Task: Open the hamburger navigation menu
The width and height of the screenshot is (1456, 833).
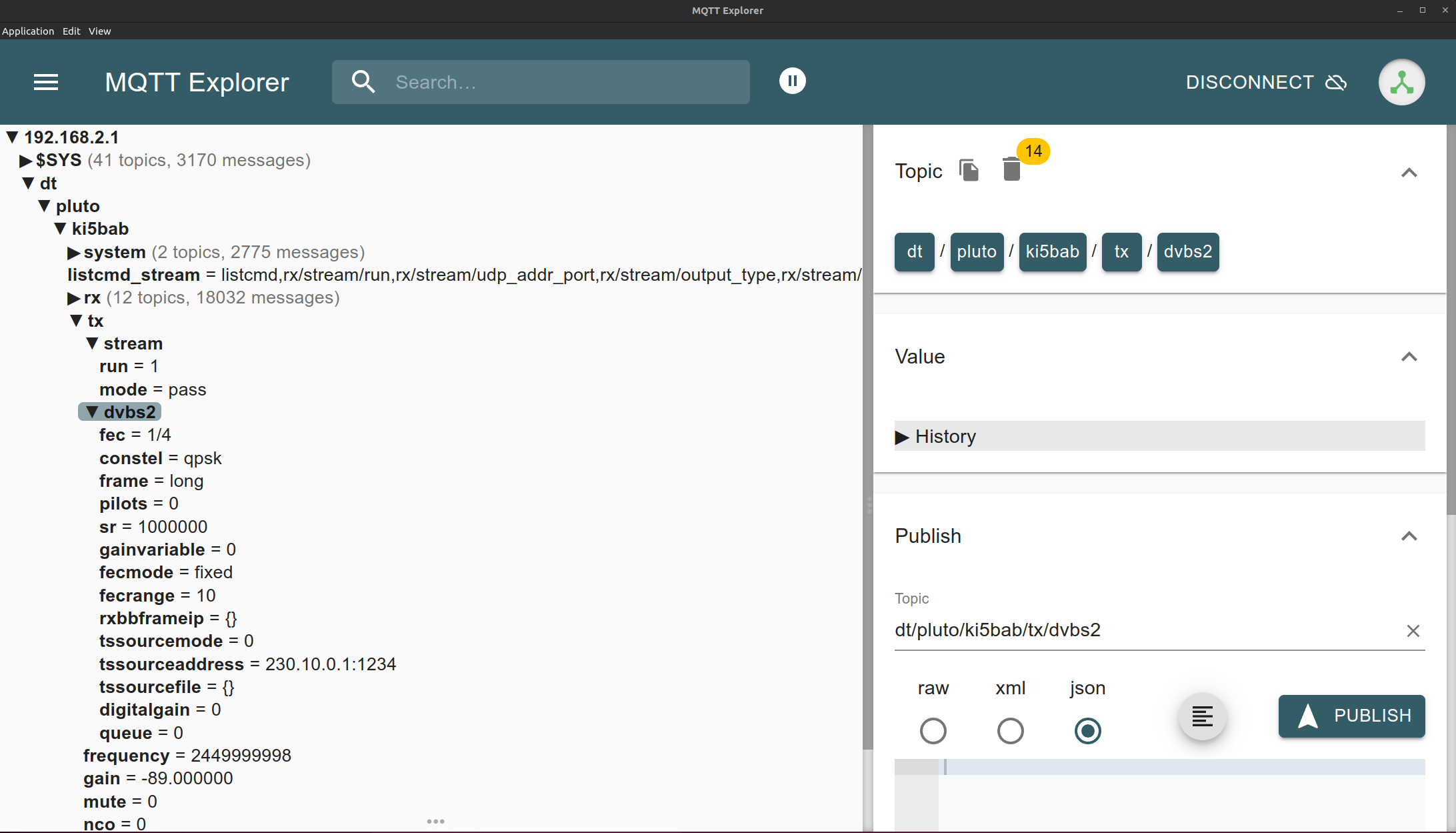Action: [46, 82]
